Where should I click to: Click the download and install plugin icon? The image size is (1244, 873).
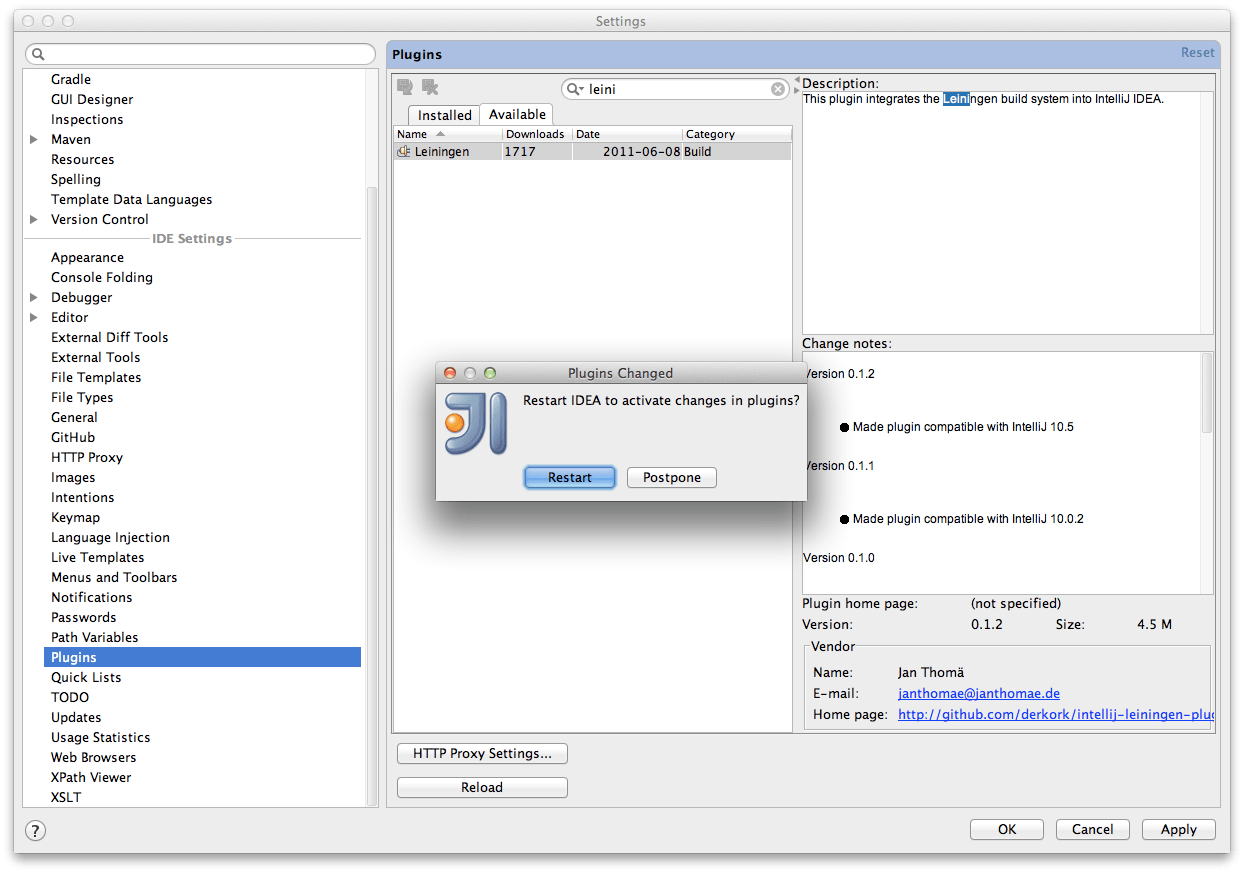tap(404, 87)
